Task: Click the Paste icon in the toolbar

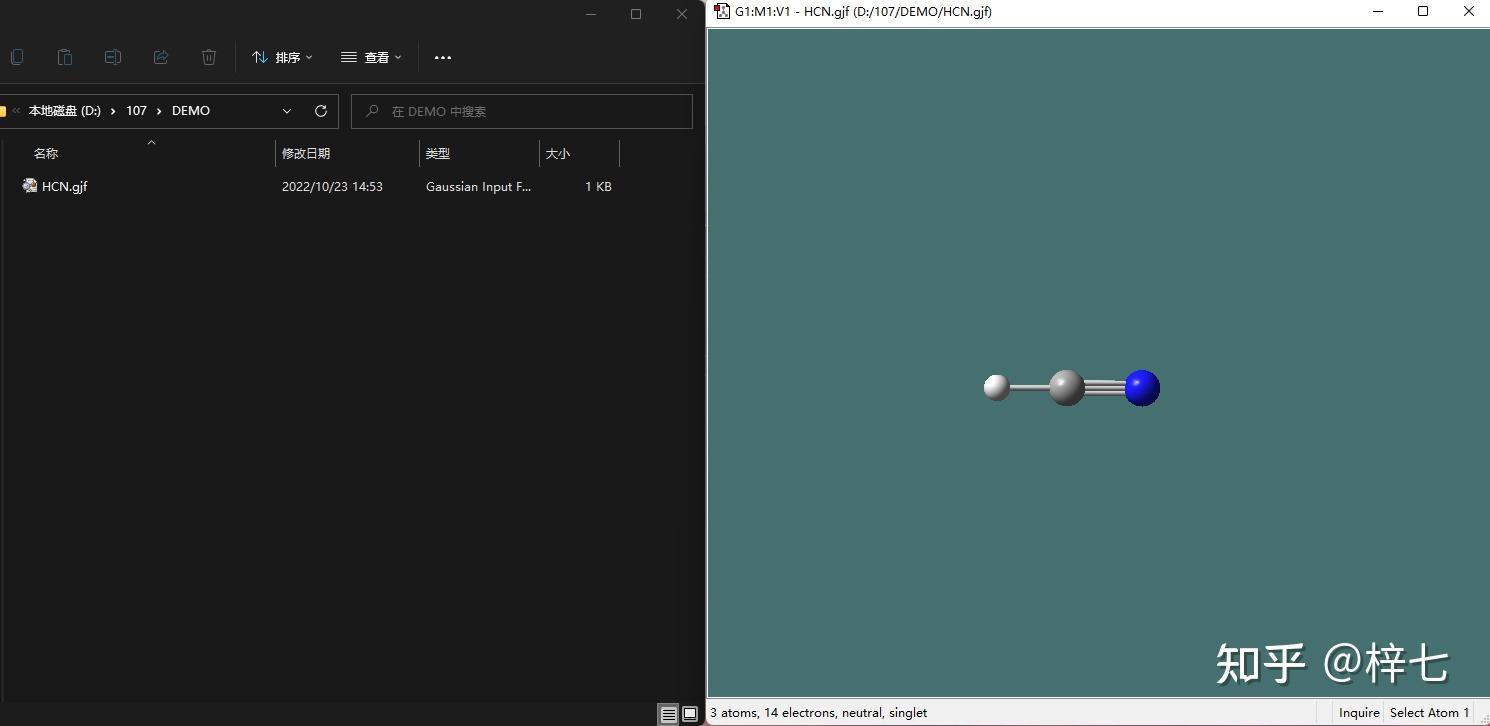Action: 65,57
